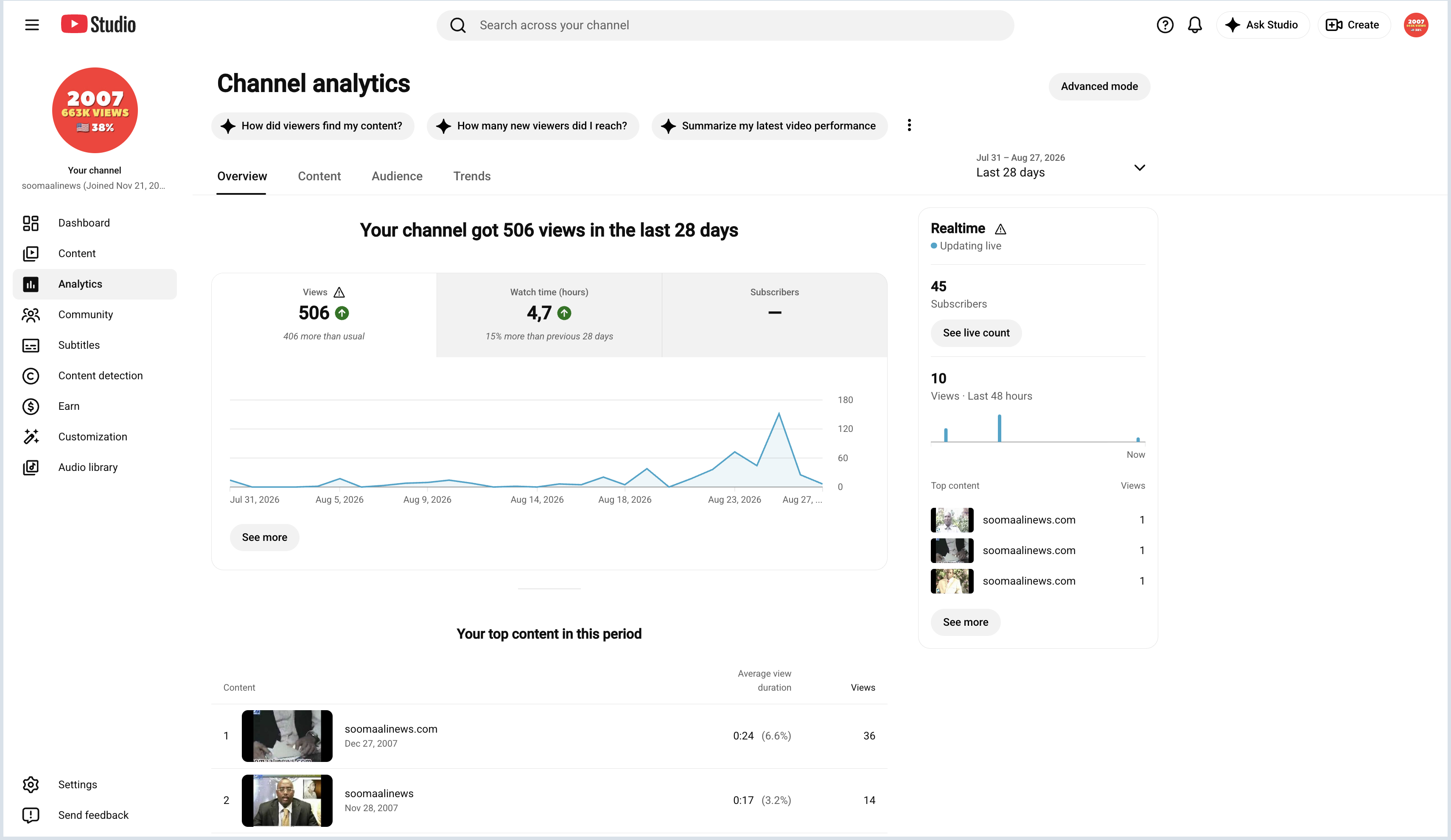Switch to the Overview tab
The image size is (1451, 840).
242,176
